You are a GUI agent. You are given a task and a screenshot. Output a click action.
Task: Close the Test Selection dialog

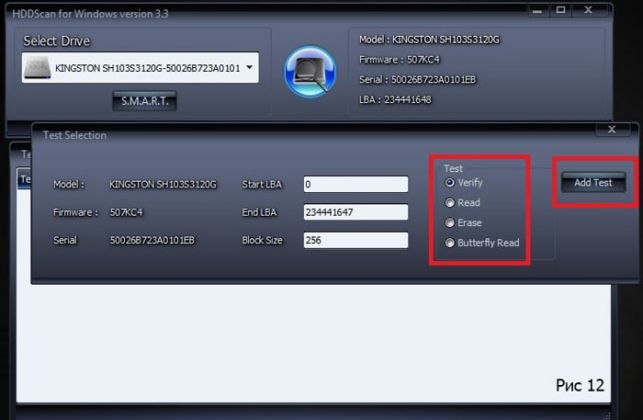click(612, 130)
